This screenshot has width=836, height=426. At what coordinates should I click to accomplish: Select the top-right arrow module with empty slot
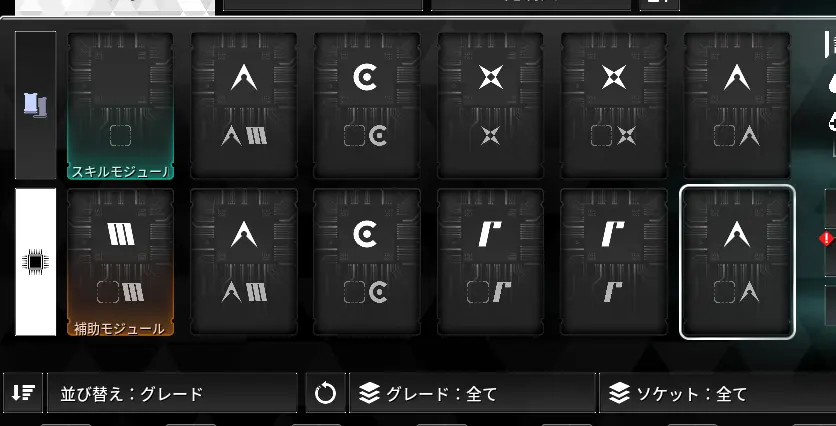pos(737,105)
